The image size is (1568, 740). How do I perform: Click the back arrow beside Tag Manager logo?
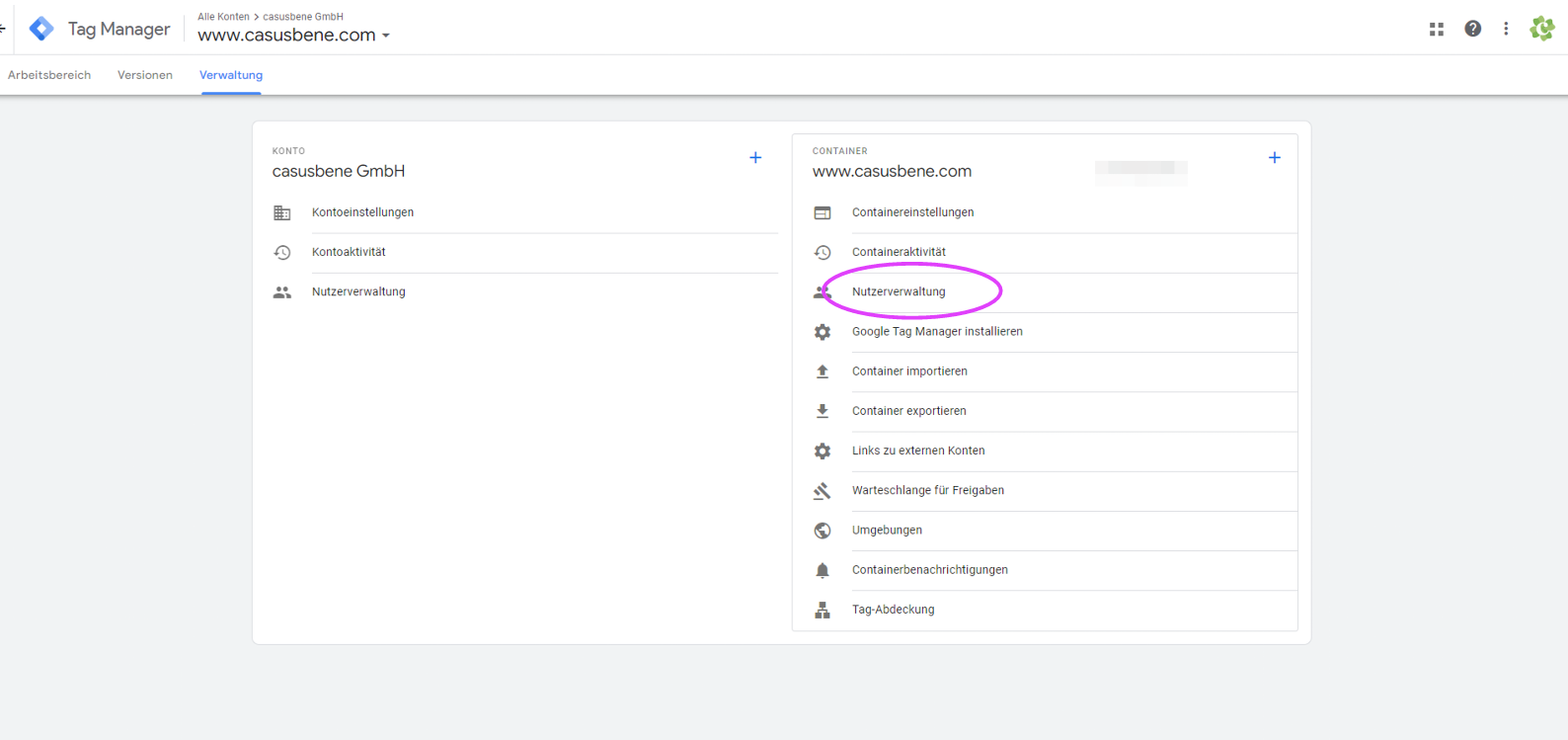(x=3, y=29)
